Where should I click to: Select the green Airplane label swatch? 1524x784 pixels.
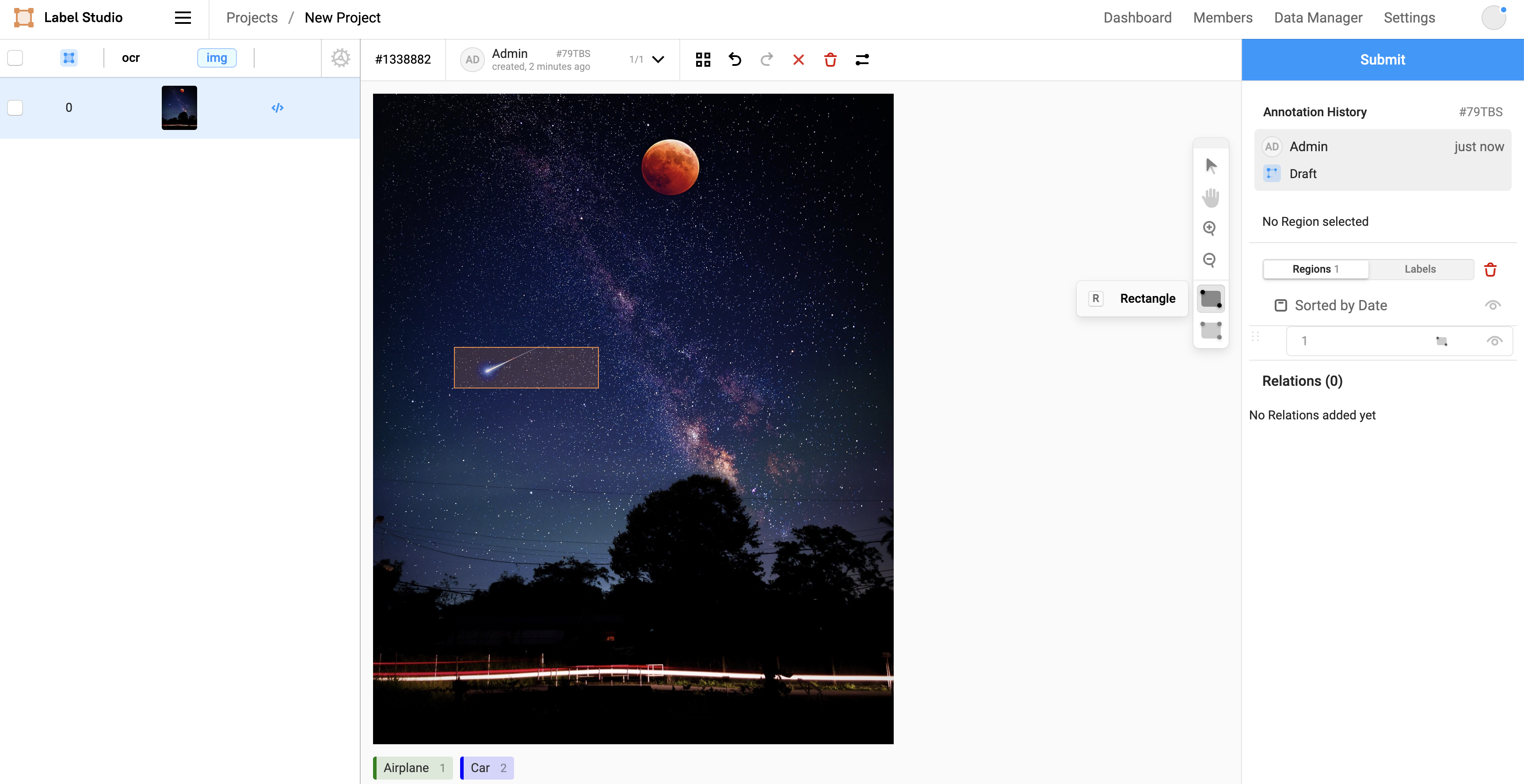point(412,768)
